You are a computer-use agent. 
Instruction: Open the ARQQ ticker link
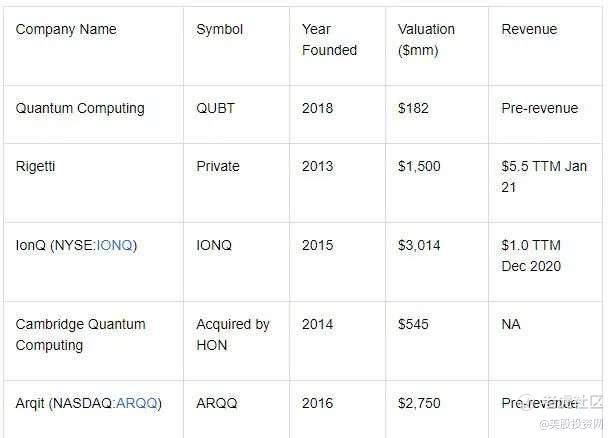pos(138,403)
